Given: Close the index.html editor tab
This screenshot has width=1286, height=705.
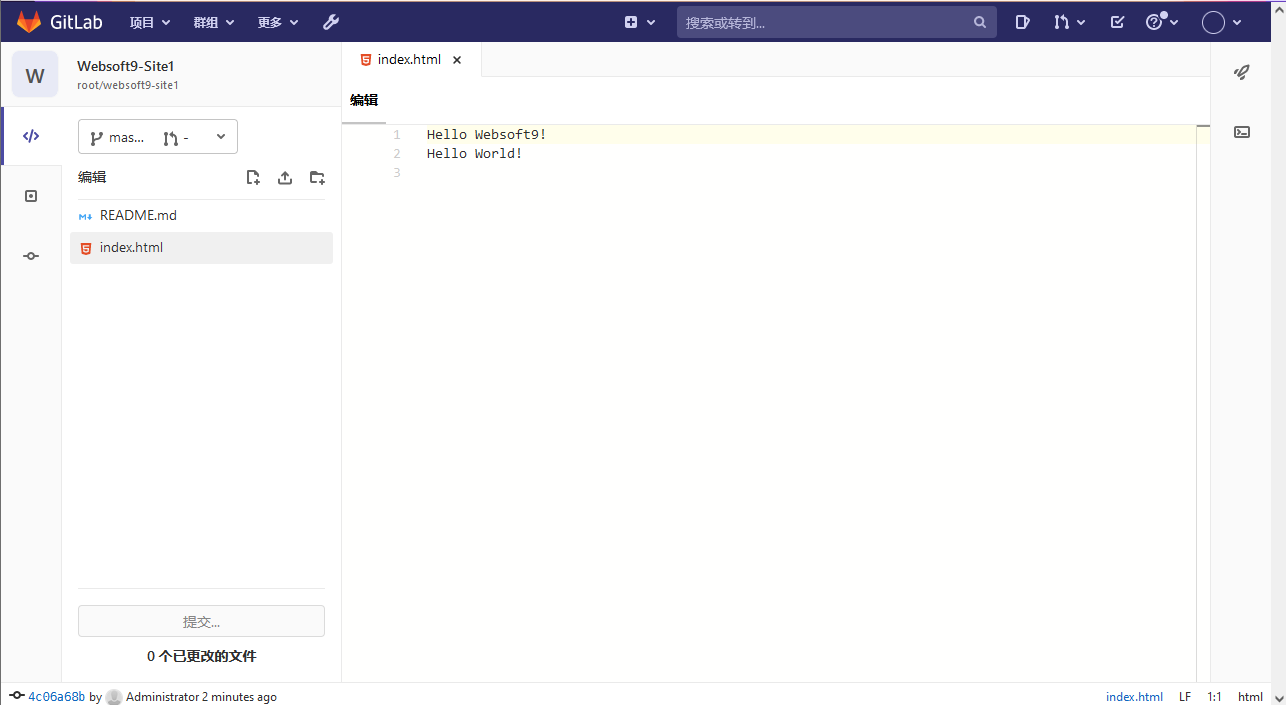Looking at the screenshot, I should tap(457, 60).
